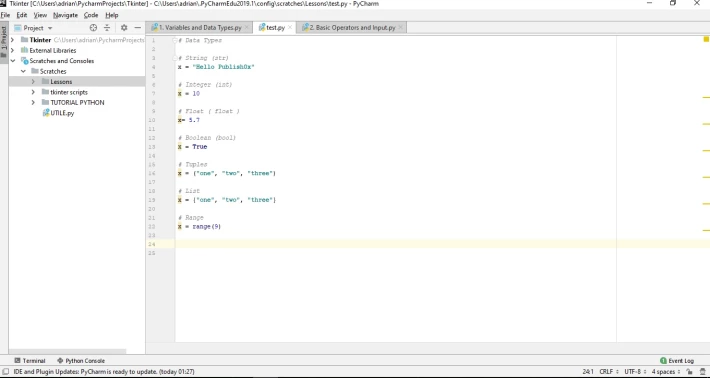The image size is (710, 378).
Task: Click the tool windows toggle icon in status bar
Action: point(5,372)
